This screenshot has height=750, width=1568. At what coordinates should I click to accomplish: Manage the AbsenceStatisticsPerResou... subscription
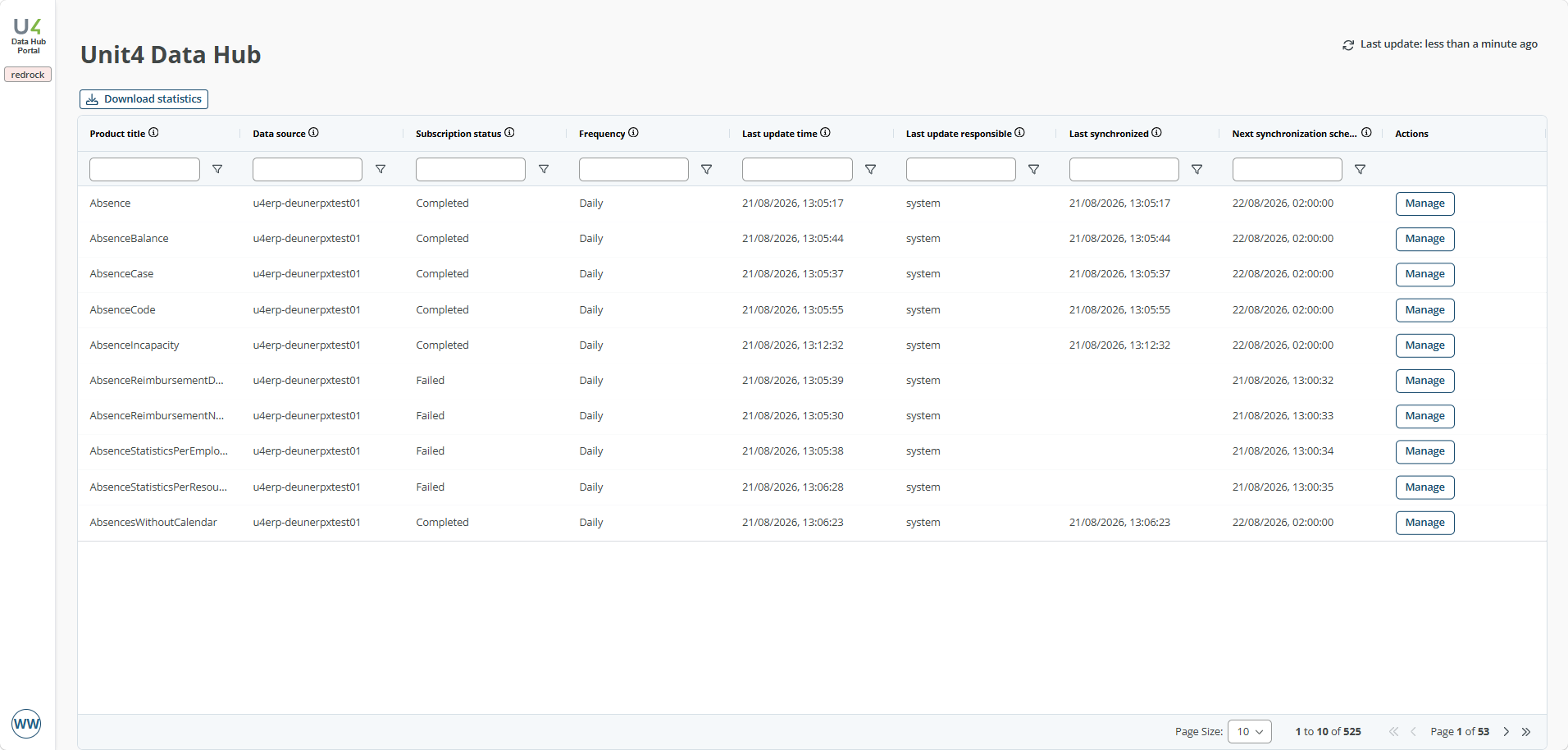[1425, 487]
